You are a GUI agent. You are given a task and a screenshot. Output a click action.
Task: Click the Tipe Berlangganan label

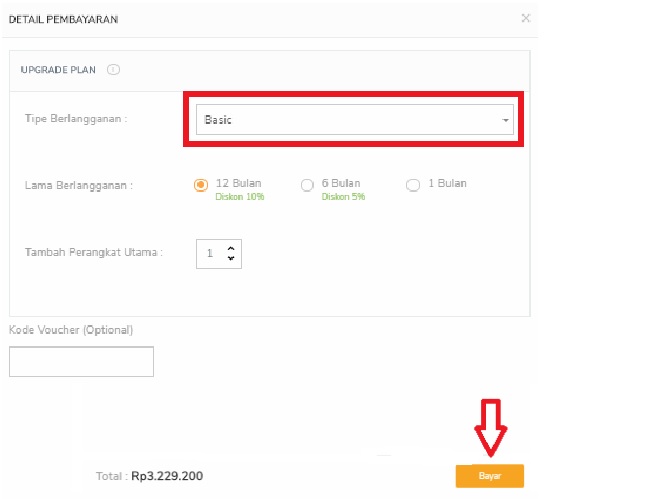pyautogui.click(x=76, y=119)
